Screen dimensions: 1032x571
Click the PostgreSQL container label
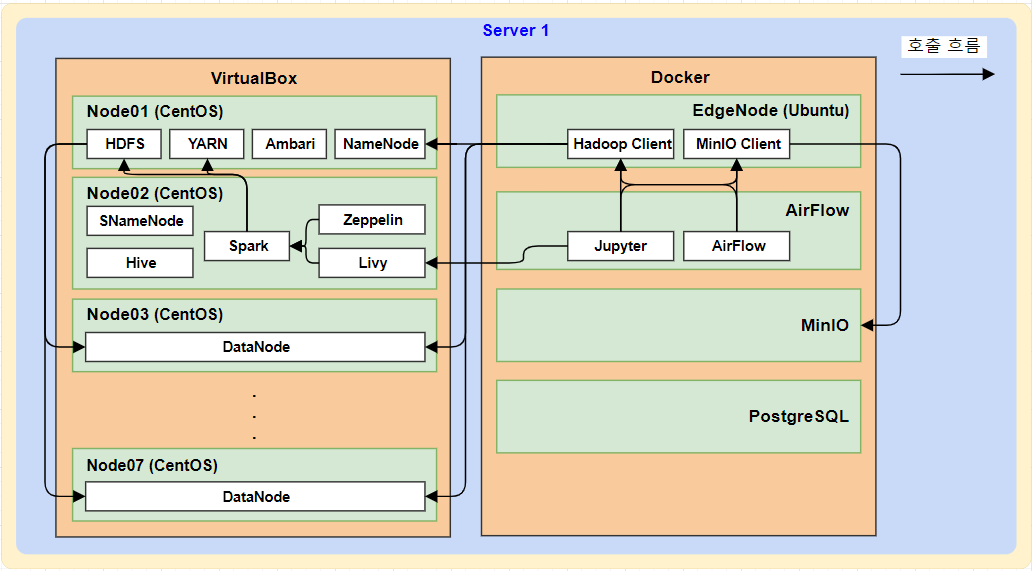pos(799,416)
